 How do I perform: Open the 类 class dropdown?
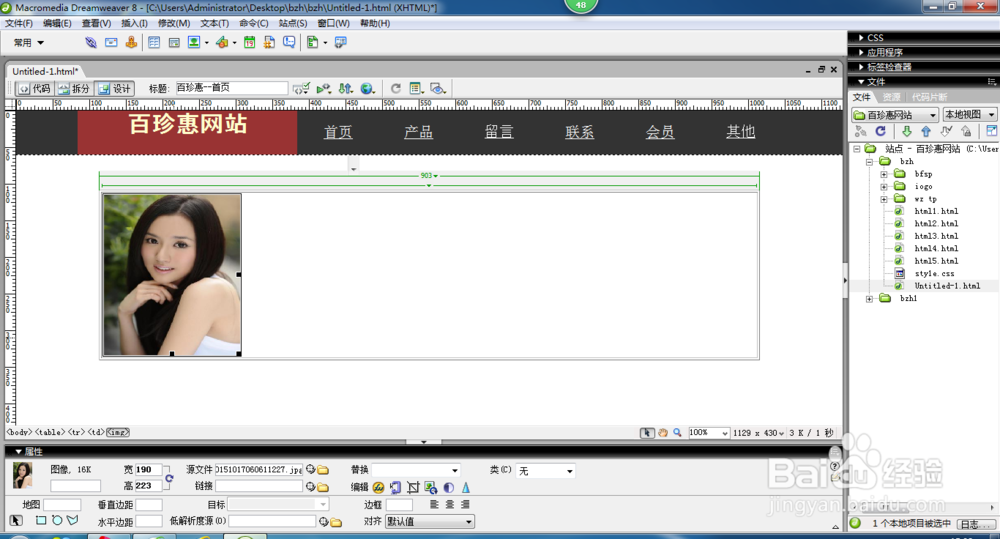[545, 471]
